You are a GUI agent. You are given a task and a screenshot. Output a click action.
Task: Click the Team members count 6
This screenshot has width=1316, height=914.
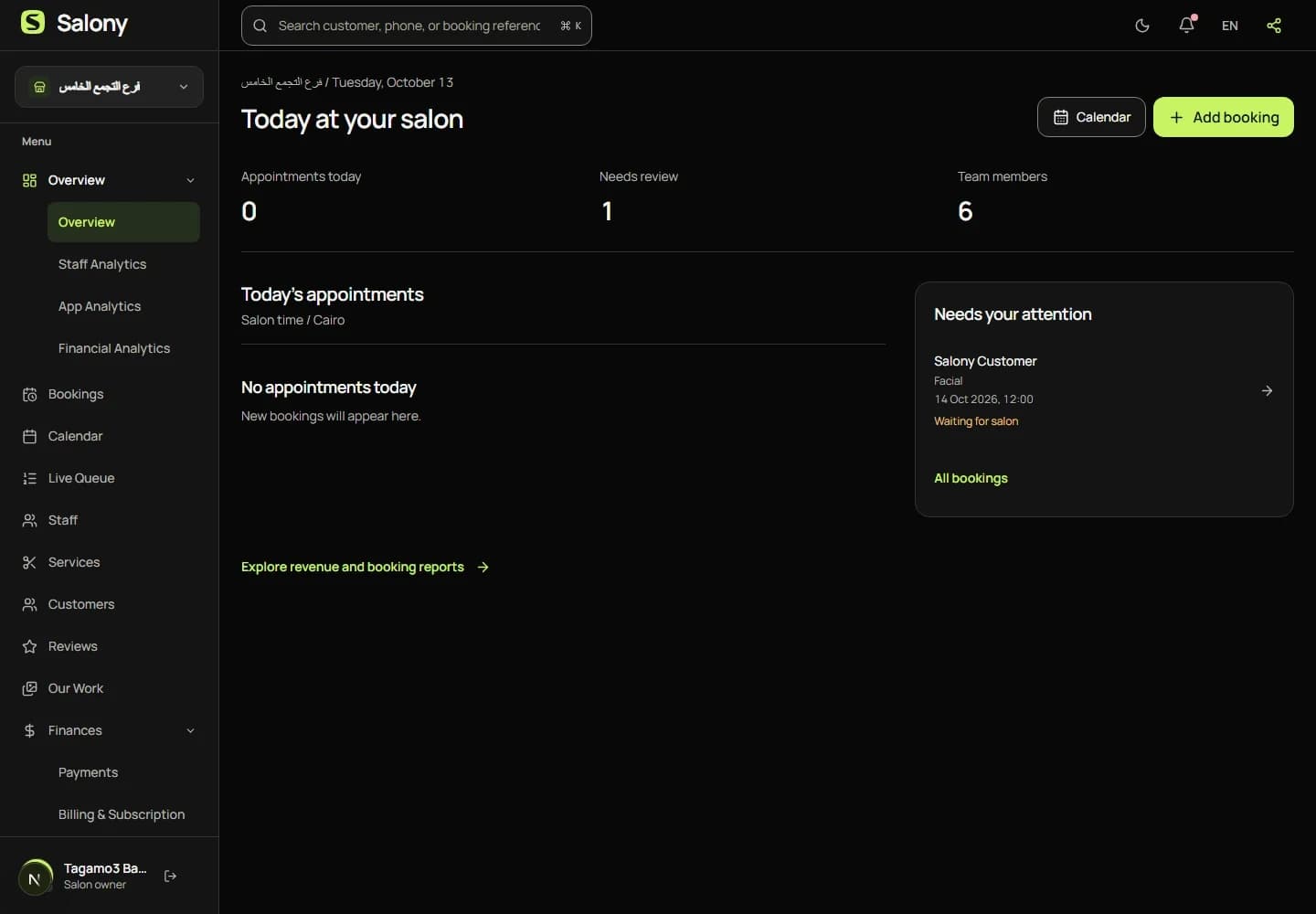tap(965, 211)
